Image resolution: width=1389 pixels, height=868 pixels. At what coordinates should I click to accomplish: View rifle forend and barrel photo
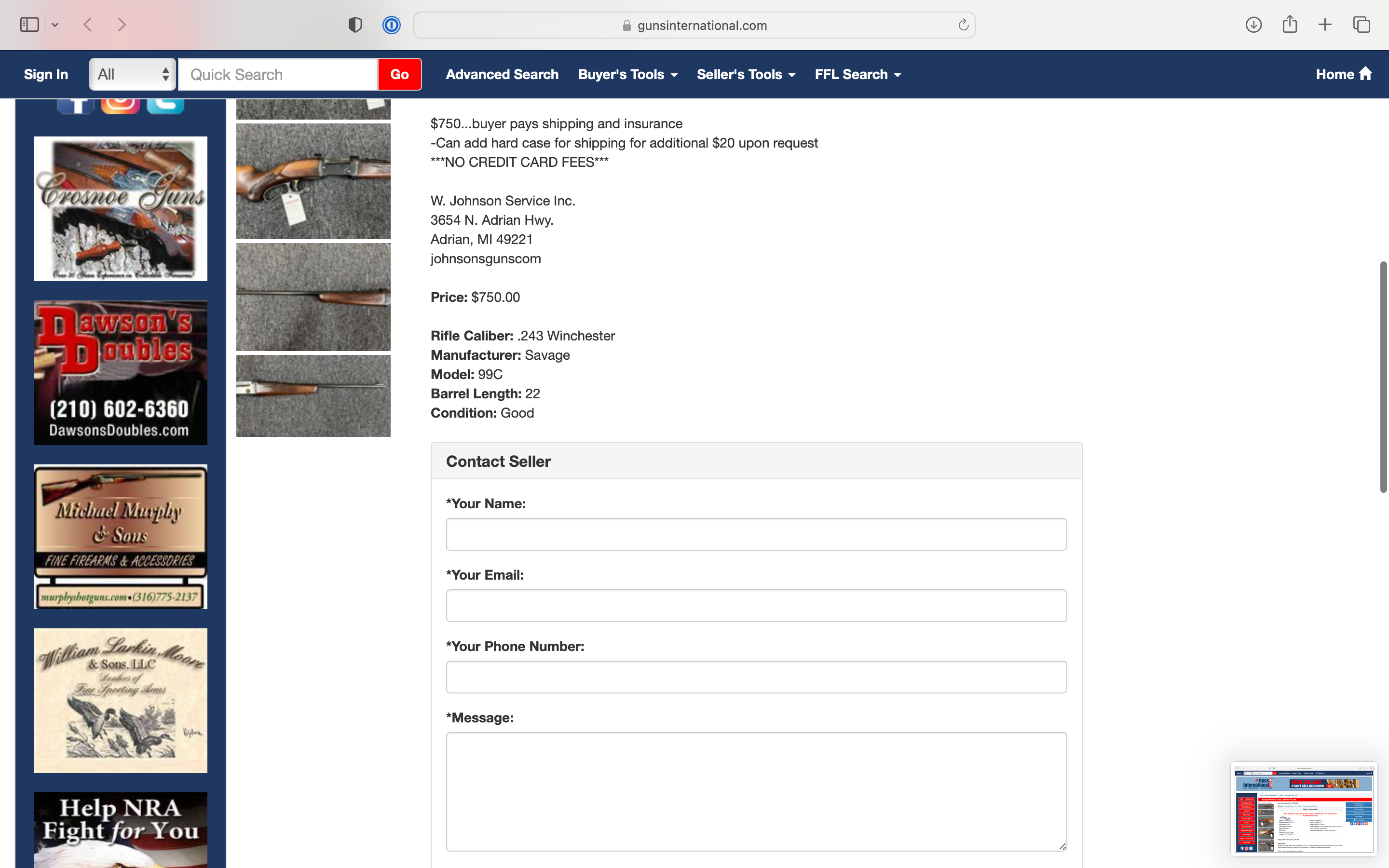pyautogui.click(x=313, y=297)
